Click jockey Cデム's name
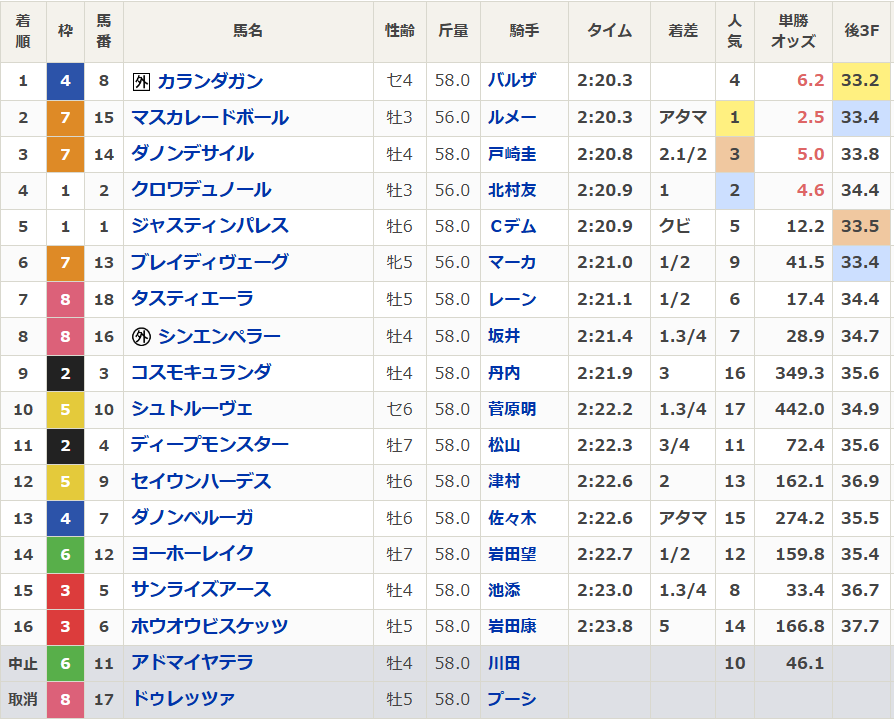Image resolution: width=894 pixels, height=721 pixels. click(x=512, y=226)
